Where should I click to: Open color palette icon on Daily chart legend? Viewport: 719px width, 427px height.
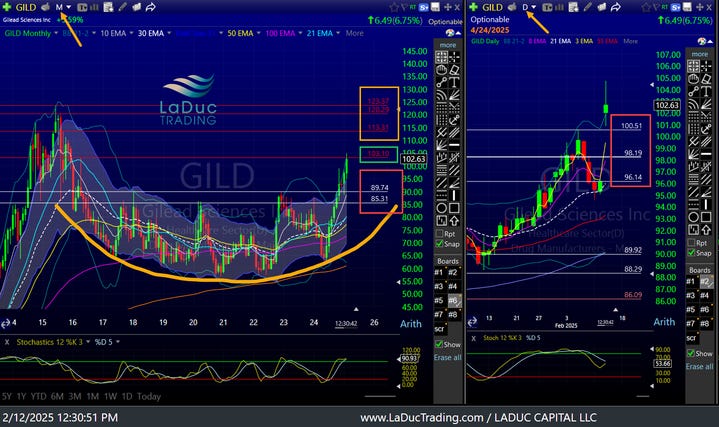tap(702, 41)
